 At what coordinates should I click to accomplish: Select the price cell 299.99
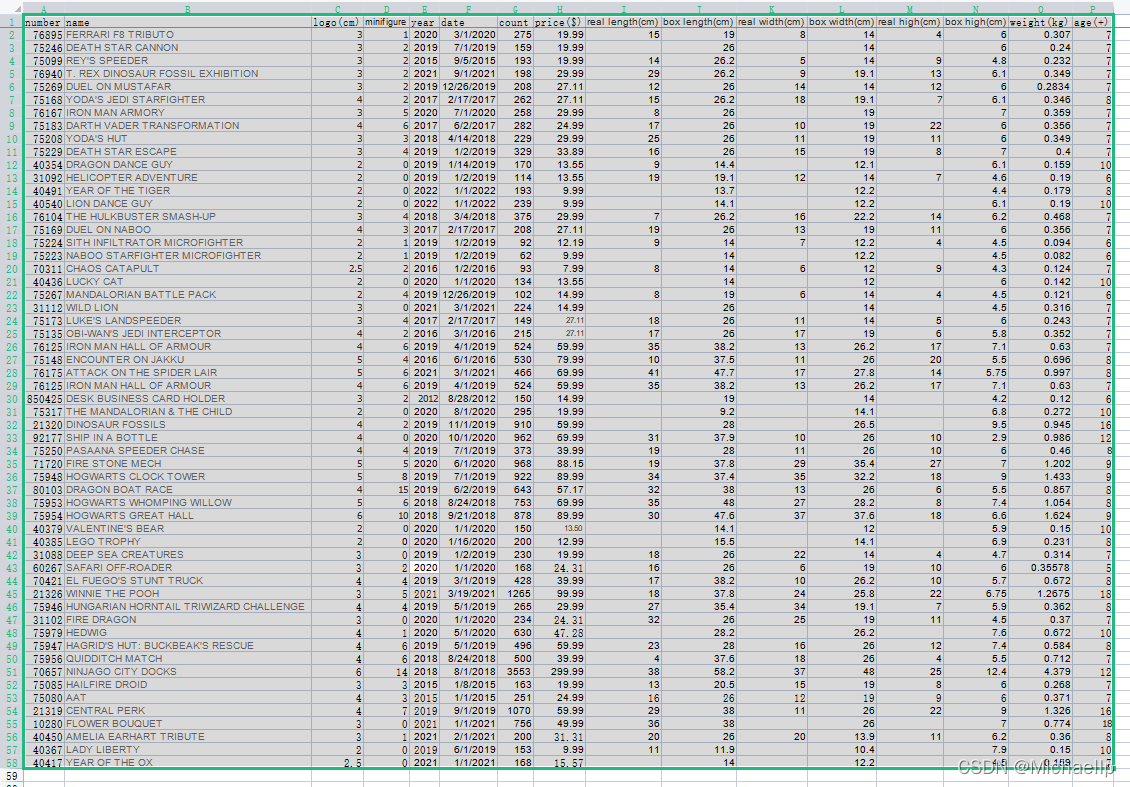[x=559, y=672]
